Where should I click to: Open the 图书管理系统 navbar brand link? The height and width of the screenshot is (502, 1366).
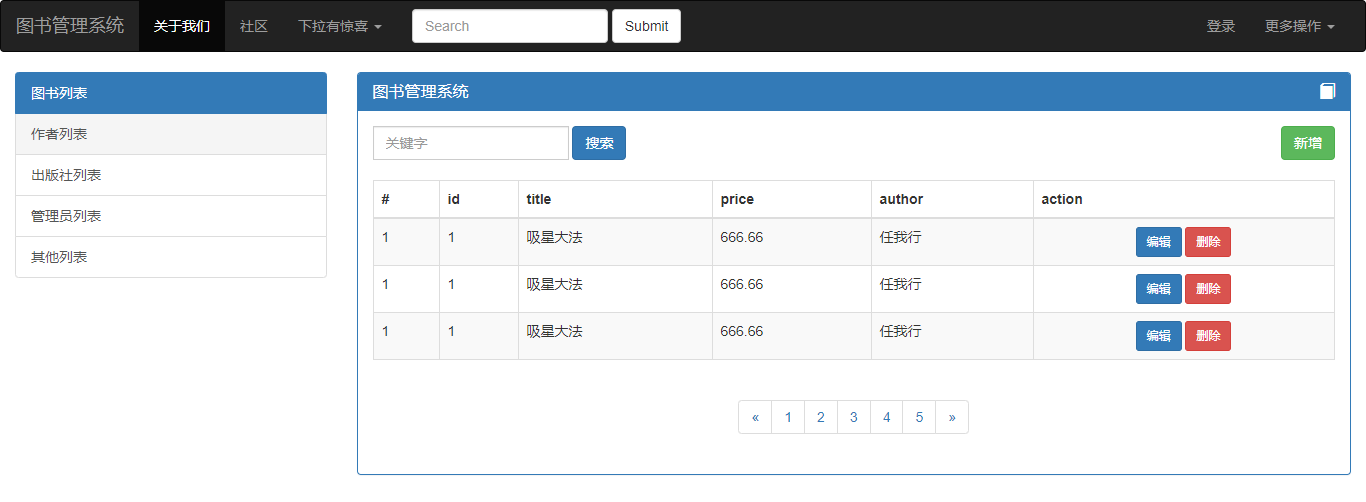point(70,26)
